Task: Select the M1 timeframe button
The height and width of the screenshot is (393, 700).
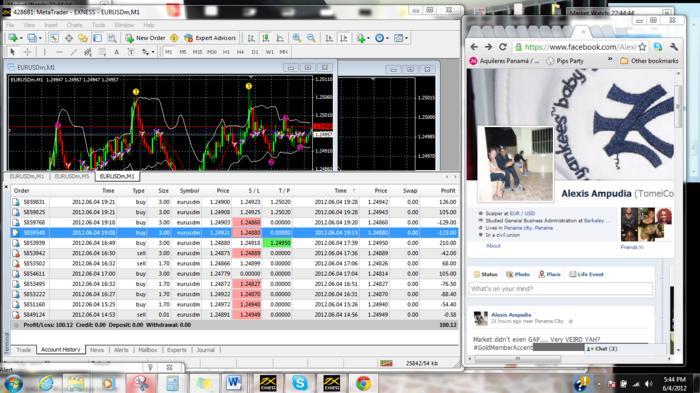Action: 168,52
